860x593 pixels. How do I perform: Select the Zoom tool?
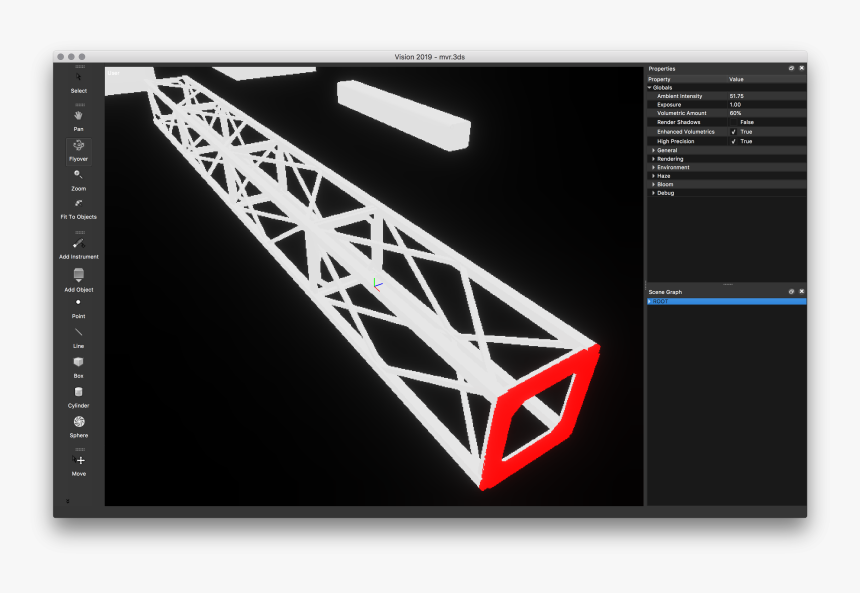(x=77, y=180)
